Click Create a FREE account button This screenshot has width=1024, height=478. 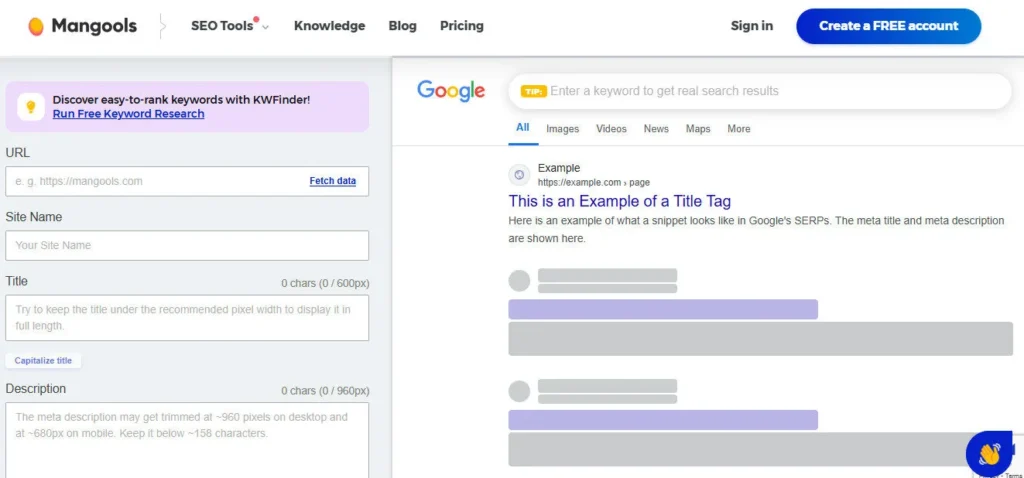[x=888, y=26]
